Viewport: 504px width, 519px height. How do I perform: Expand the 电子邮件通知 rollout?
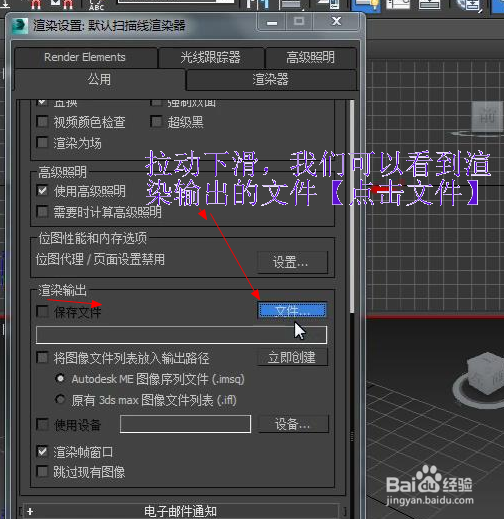(x=180, y=511)
